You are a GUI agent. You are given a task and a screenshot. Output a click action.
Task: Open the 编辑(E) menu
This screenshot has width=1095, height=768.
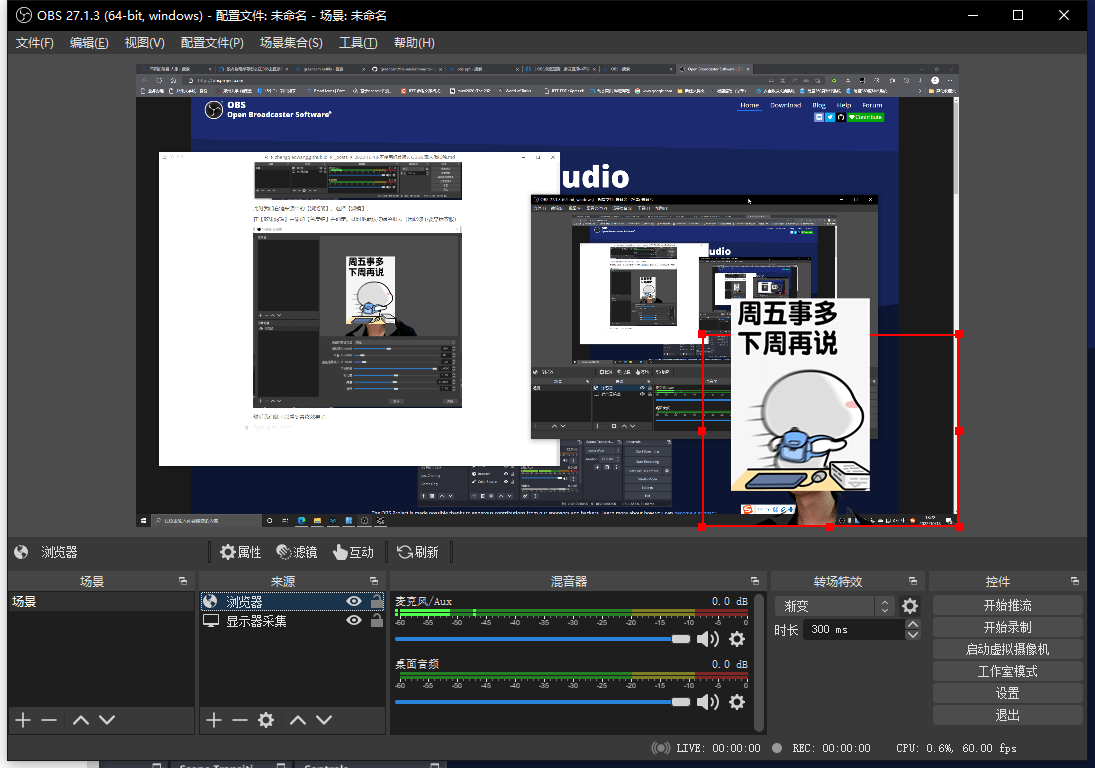[x=89, y=43]
